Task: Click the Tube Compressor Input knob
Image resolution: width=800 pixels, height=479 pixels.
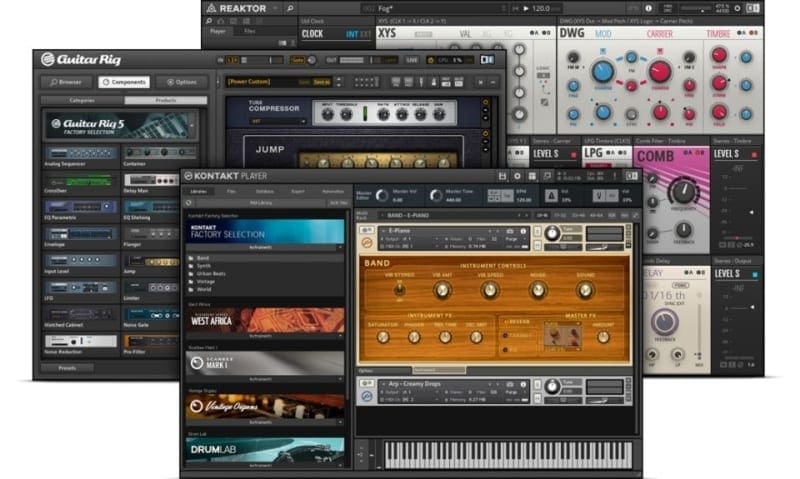Action: (x=327, y=115)
